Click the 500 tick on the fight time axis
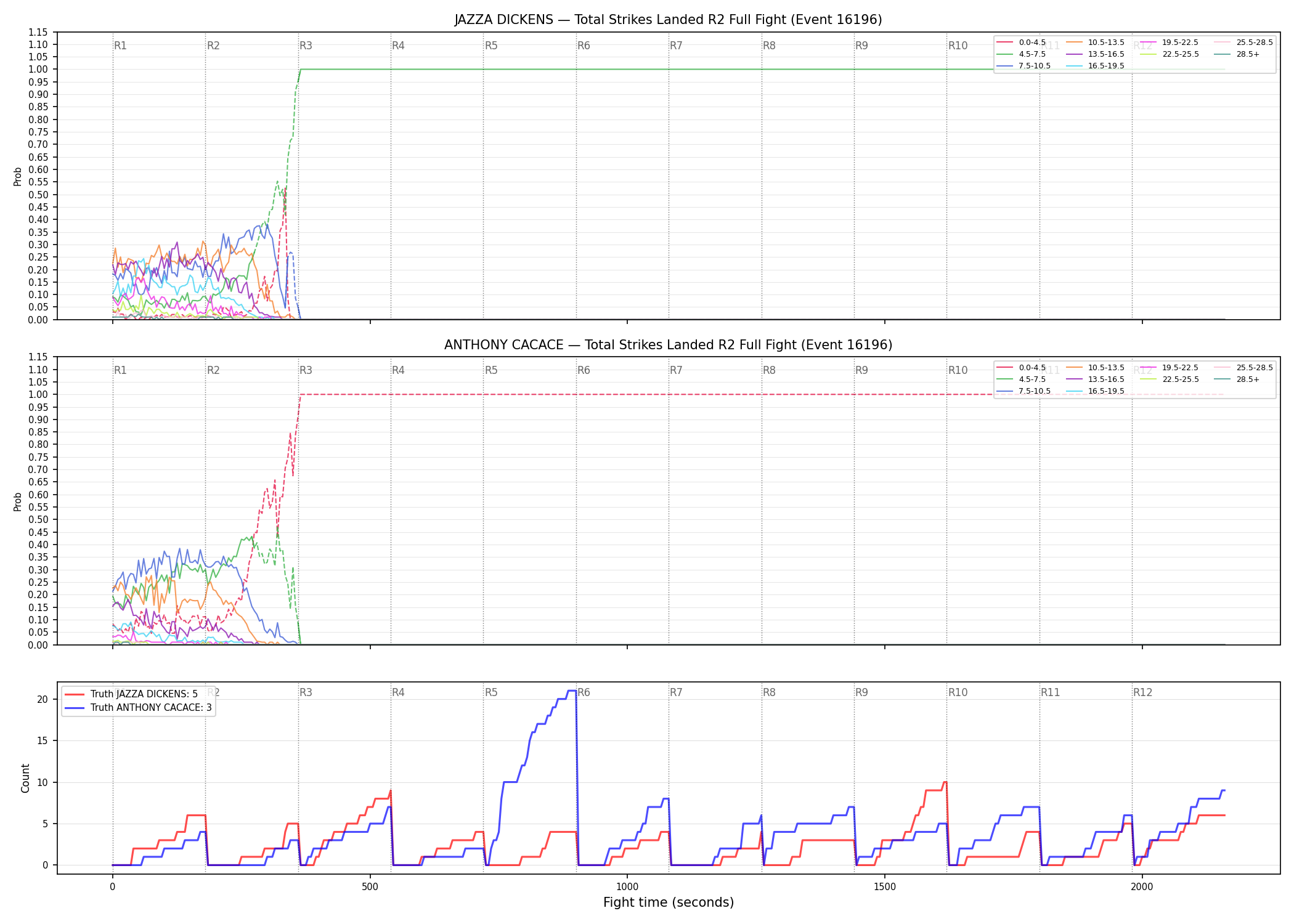The height and width of the screenshot is (924, 1294). [x=370, y=887]
